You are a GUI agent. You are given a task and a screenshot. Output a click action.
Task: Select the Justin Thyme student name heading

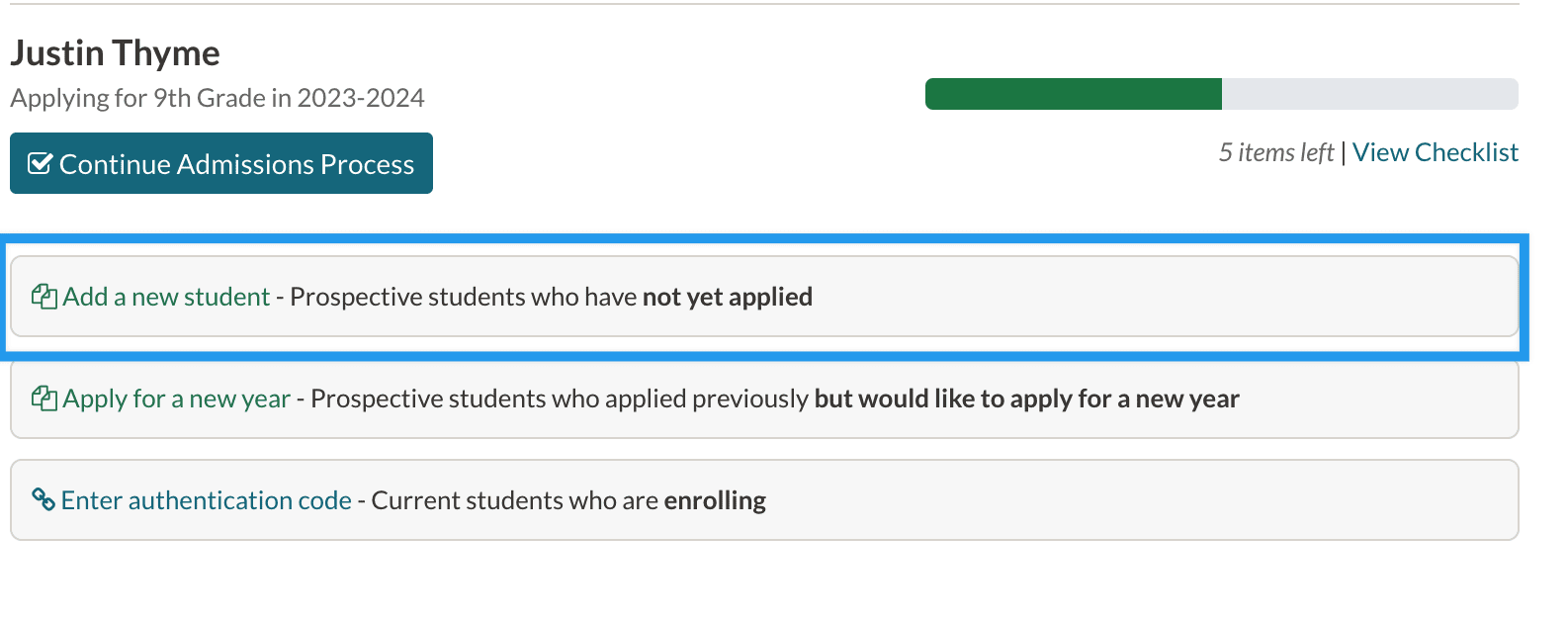click(x=116, y=53)
